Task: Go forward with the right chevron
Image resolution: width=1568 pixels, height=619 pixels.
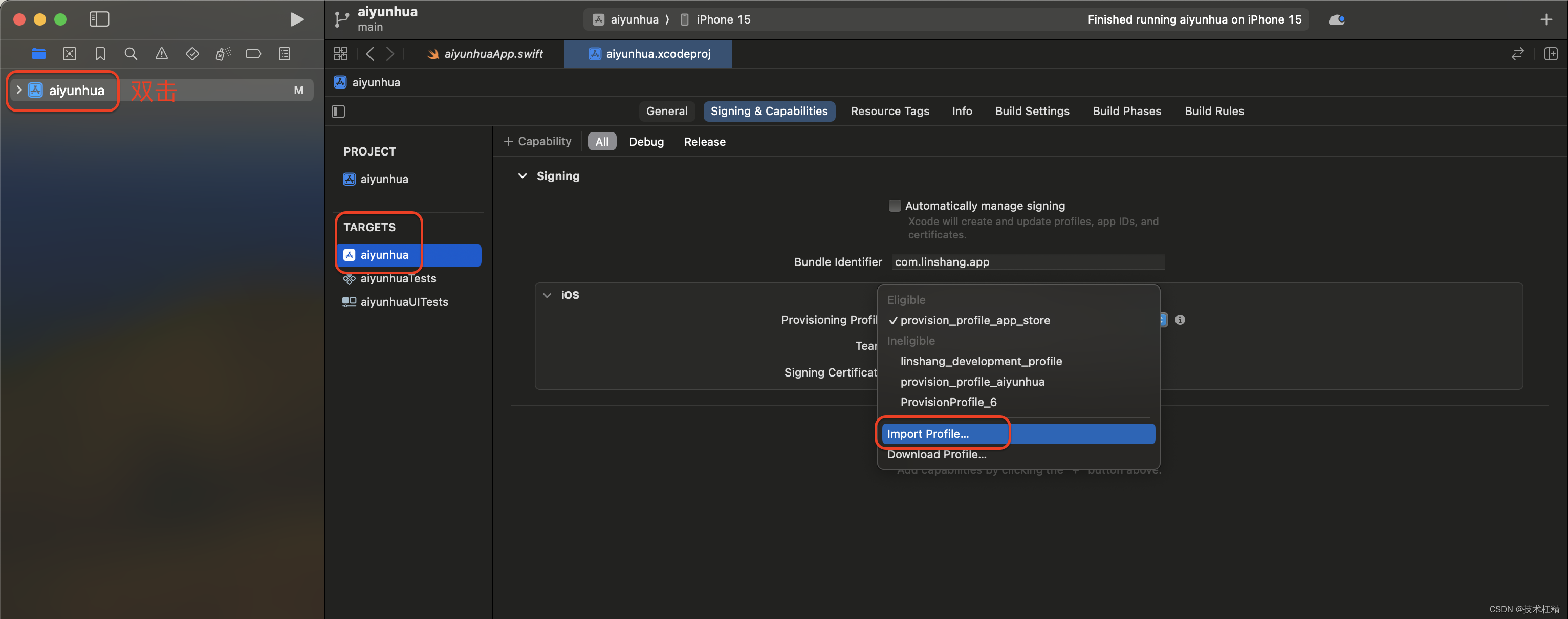Action: tap(390, 54)
